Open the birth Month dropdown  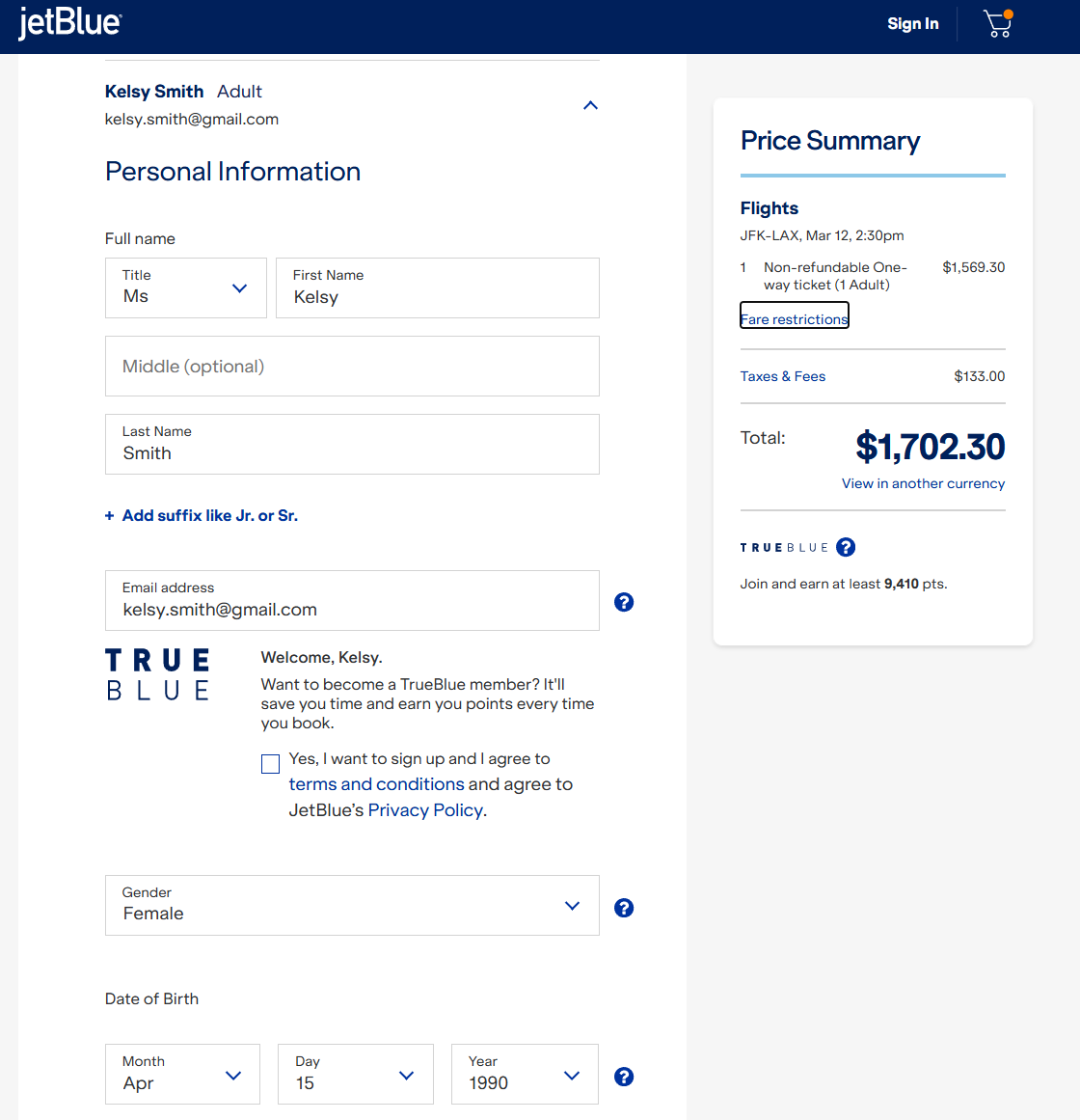click(182, 1074)
